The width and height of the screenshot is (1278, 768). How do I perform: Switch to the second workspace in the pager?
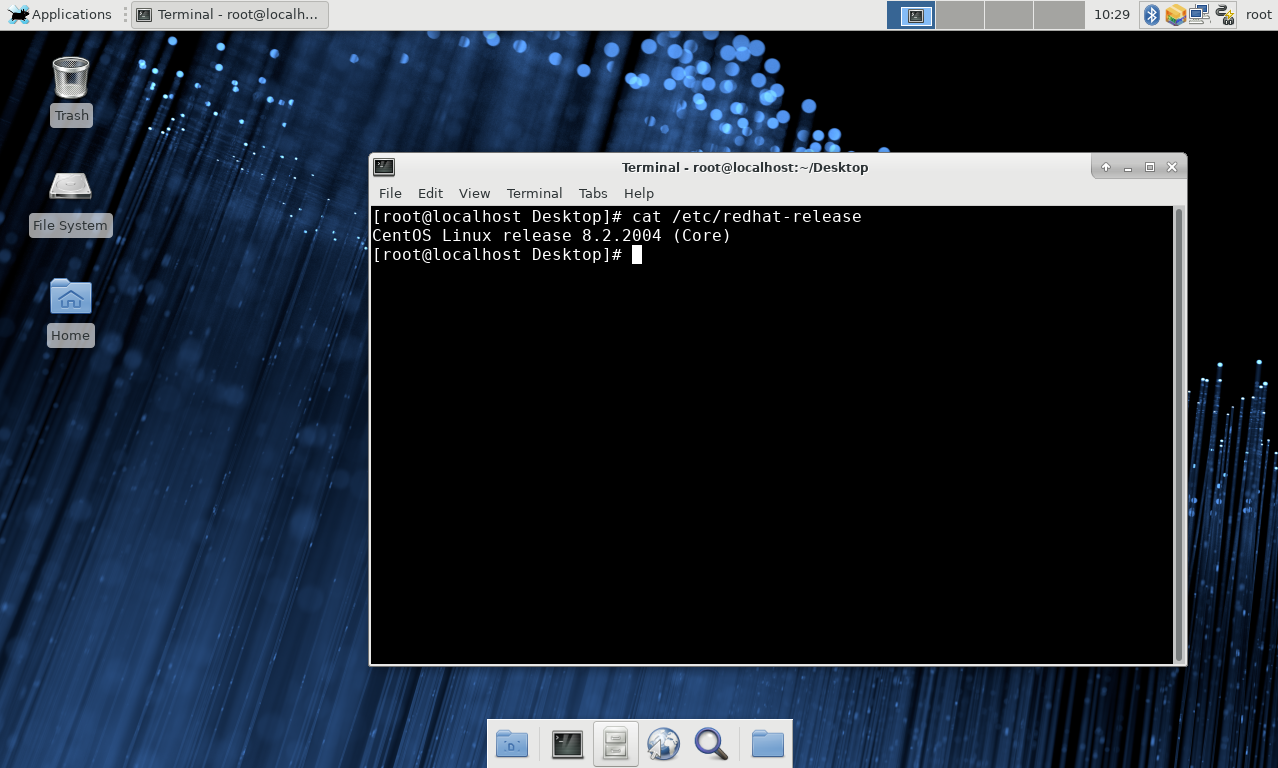(959, 14)
